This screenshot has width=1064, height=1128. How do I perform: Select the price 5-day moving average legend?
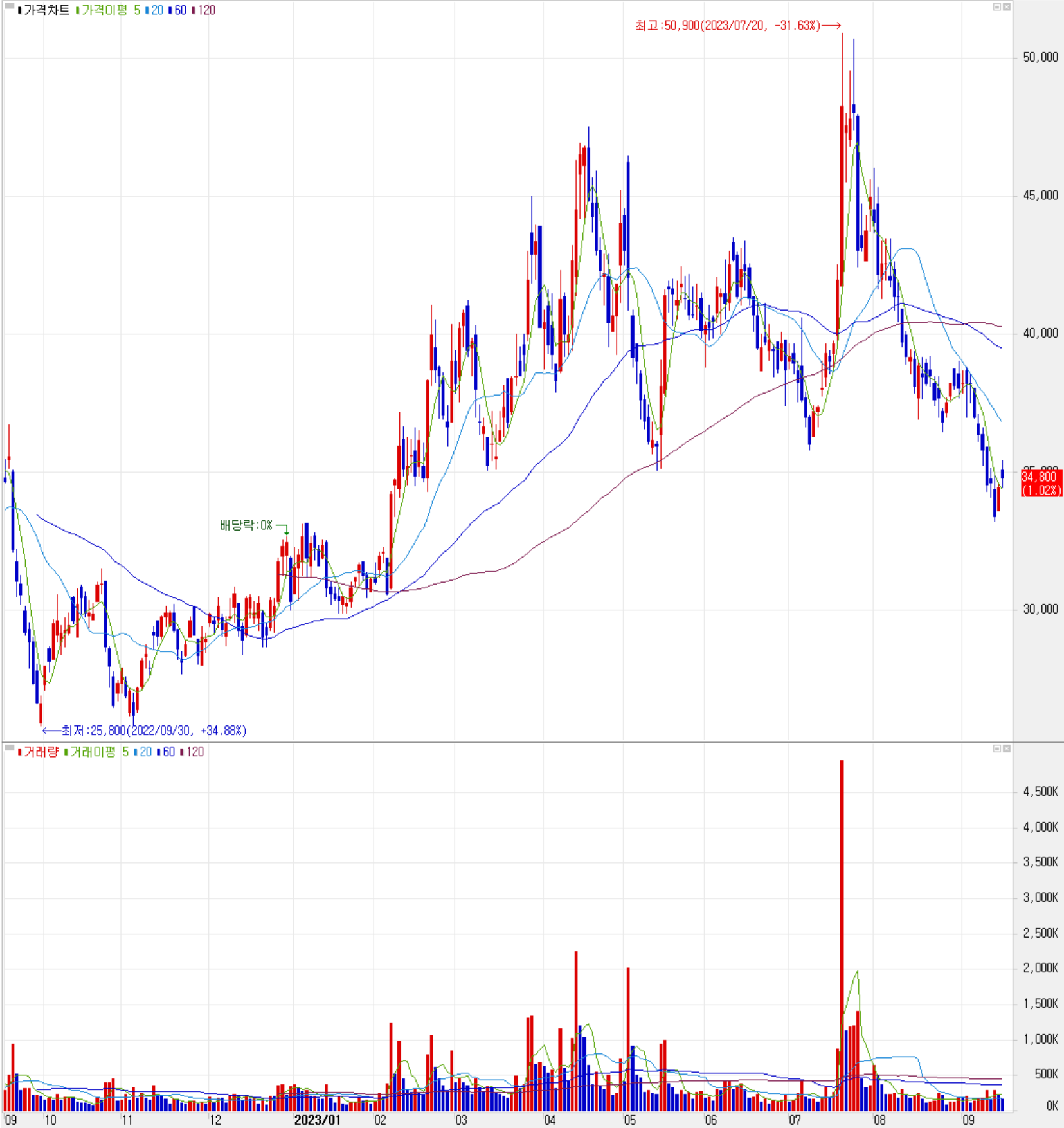137,10
